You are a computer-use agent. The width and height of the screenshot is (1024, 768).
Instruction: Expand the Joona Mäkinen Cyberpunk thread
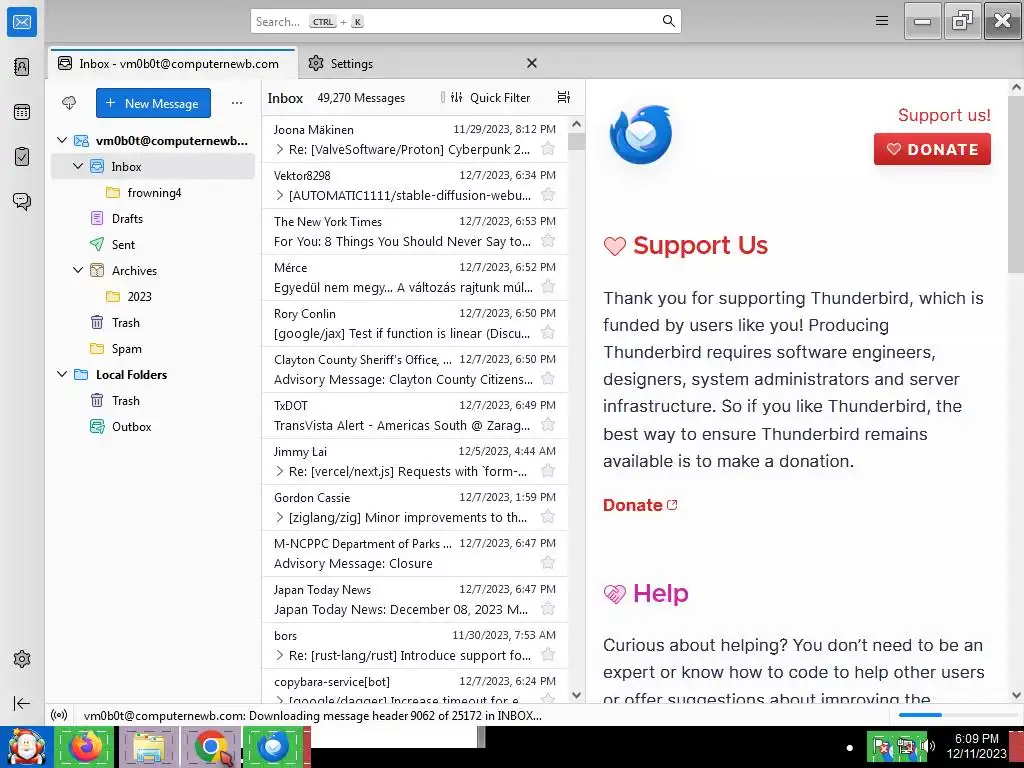[280, 150]
